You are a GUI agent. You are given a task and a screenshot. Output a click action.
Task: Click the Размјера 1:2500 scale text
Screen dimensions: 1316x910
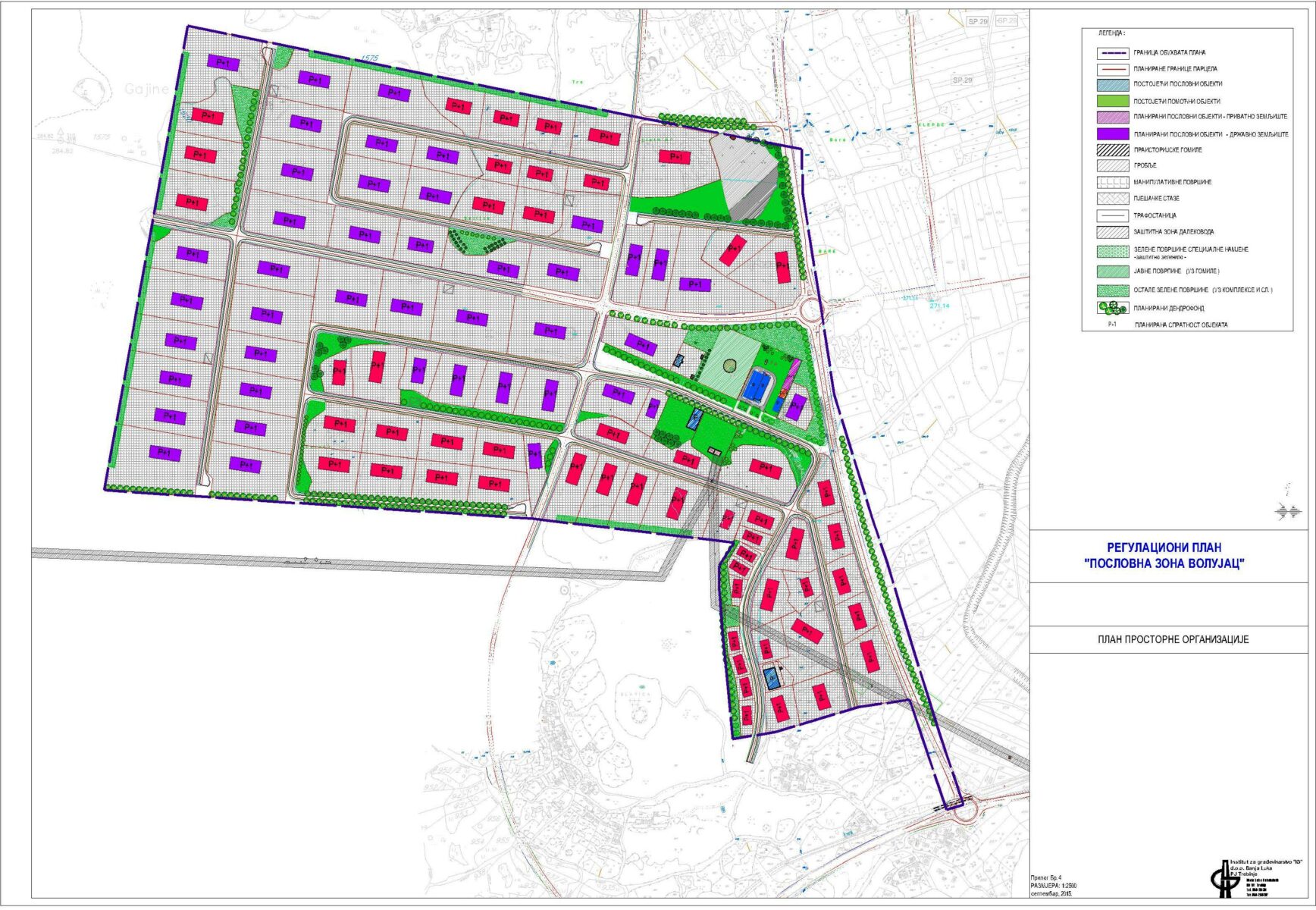[1054, 885]
